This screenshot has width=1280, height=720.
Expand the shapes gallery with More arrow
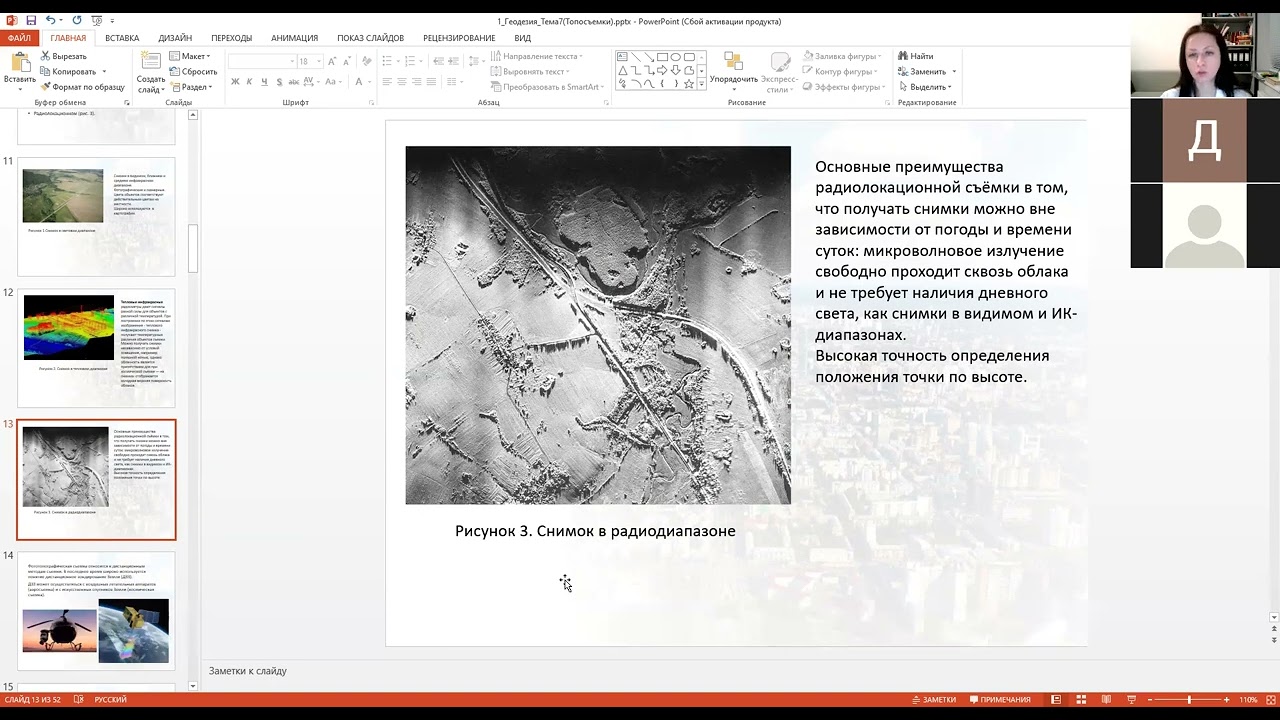(x=701, y=84)
